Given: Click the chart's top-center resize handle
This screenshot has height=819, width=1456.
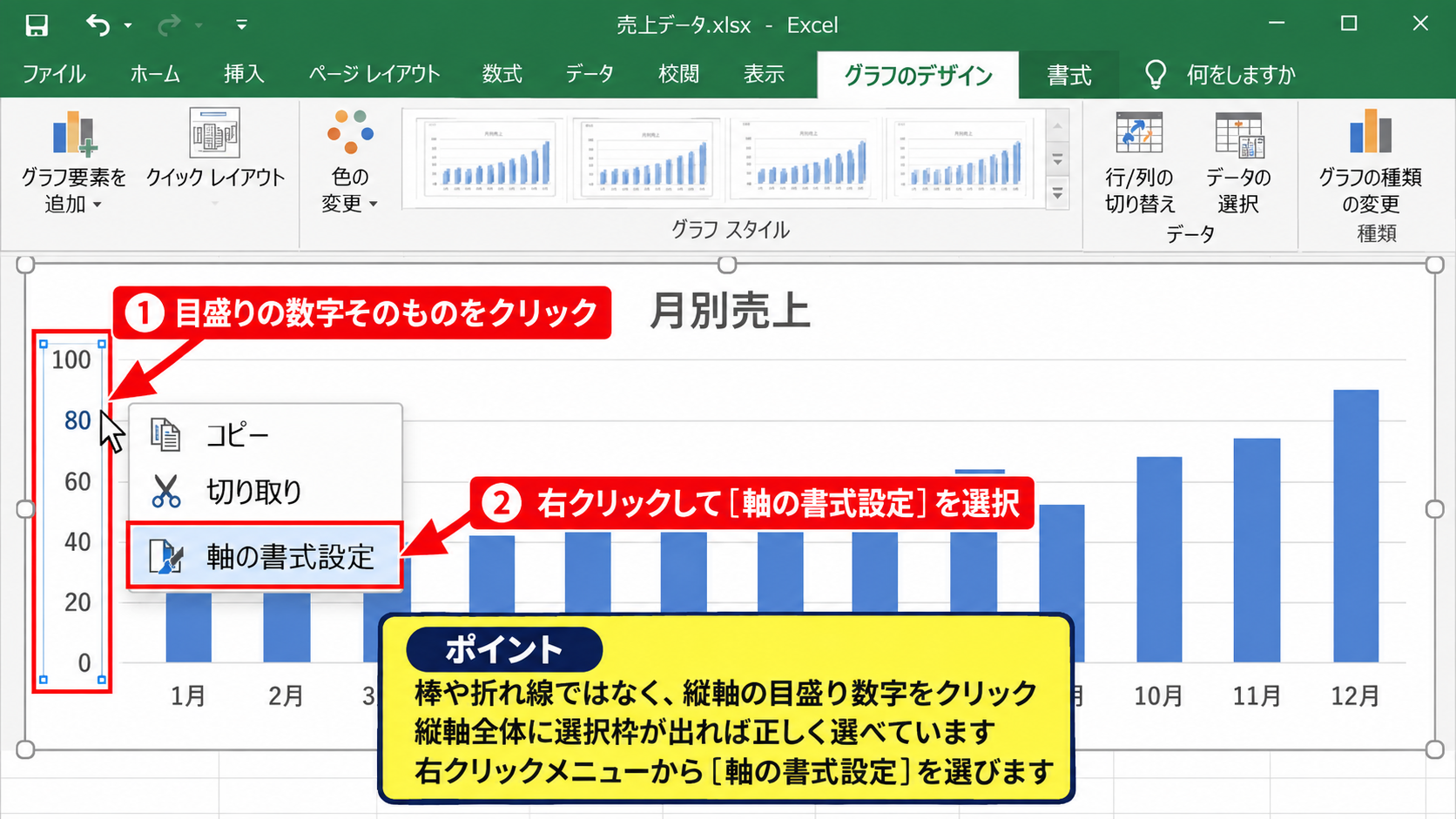Looking at the screenshot, I should (727, 264).
